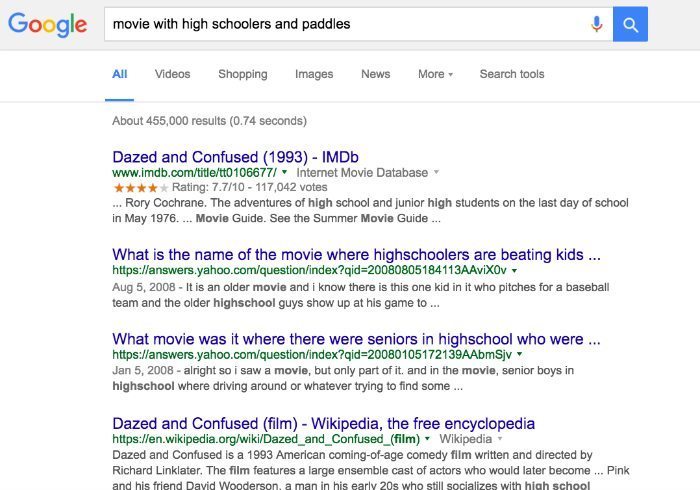Click the blue search magnifier button
700x490 pixels.
(x=630, y=24)
